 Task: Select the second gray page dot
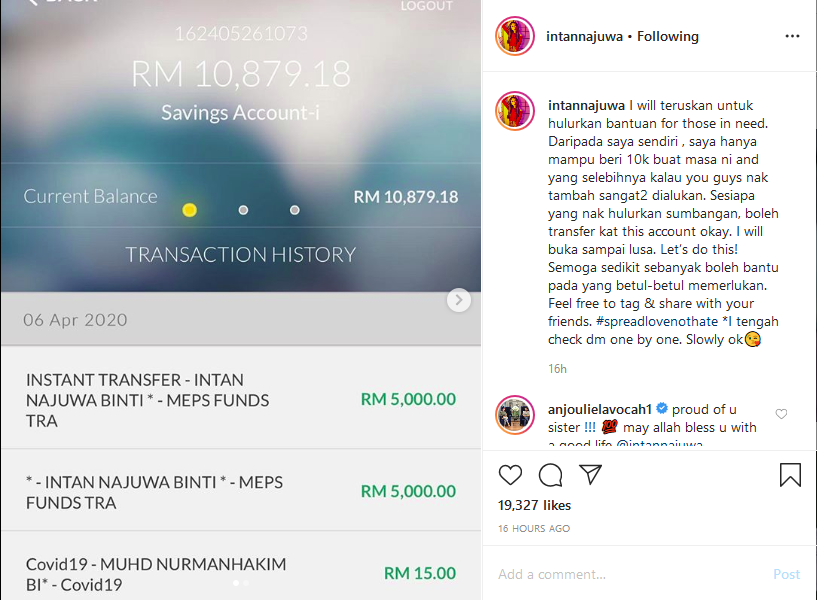coord(243,210)
